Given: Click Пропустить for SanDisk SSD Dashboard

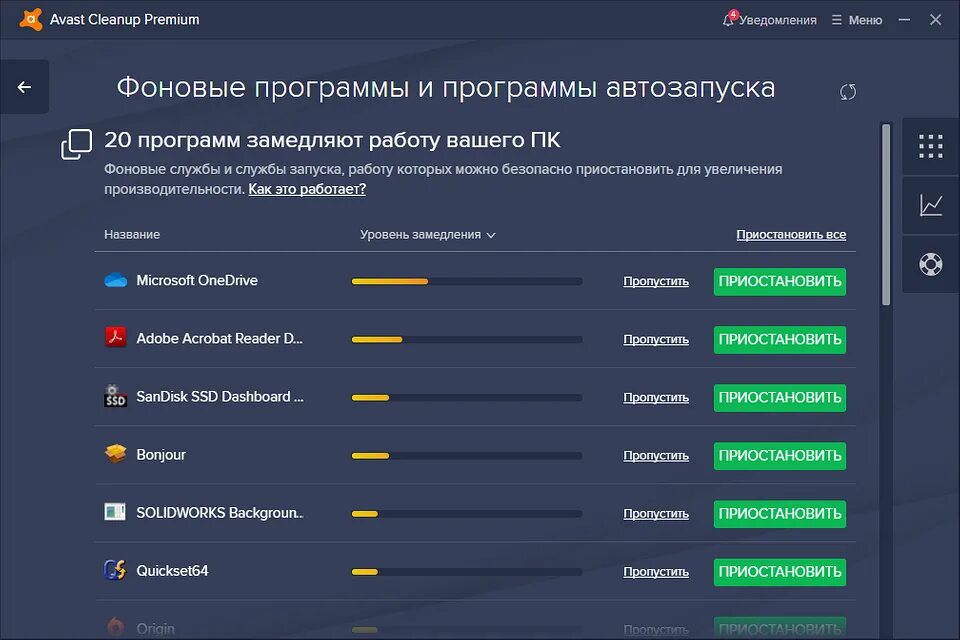Looking at the screenshot, I should 656,397.
